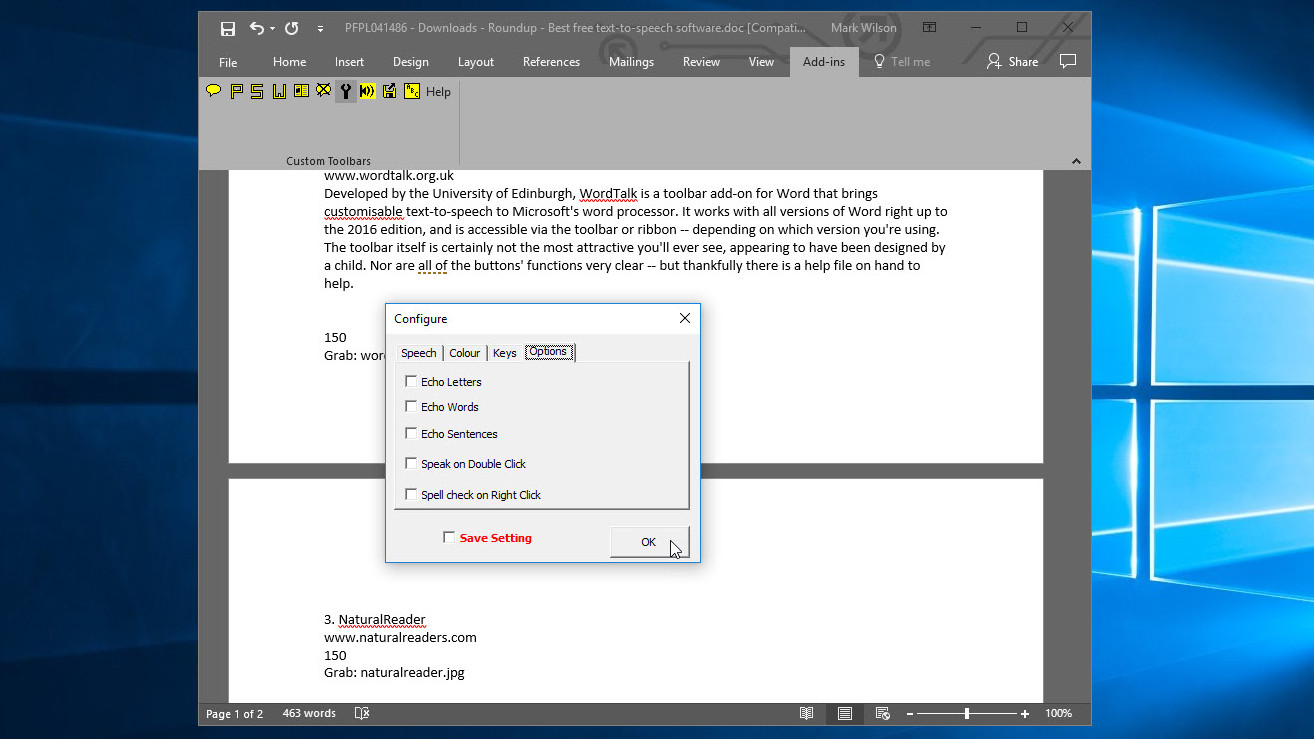Go to the References ribbon tab
Viewport: 1314px width, 739px height.
click(551, 62)
